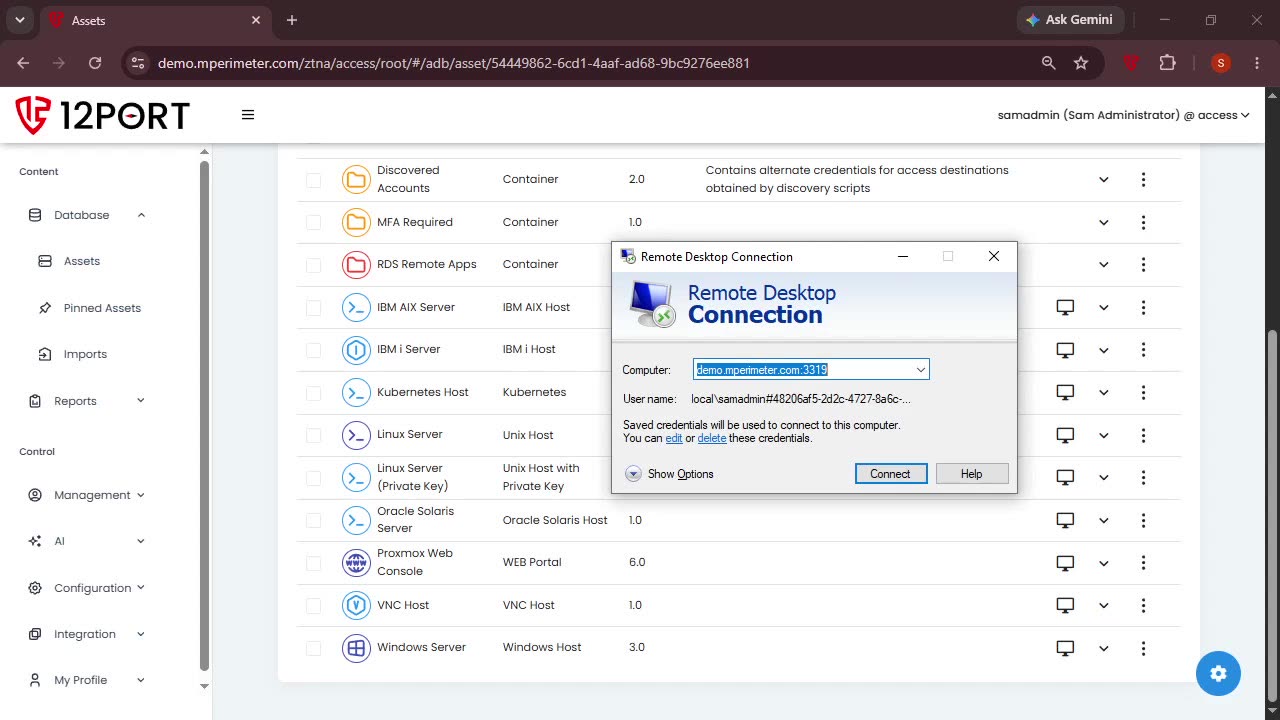This screenshot has width=1280, height=720.
Task: Open remote session for VNC Host monitor icon
Action: (x=1065, y=605)
